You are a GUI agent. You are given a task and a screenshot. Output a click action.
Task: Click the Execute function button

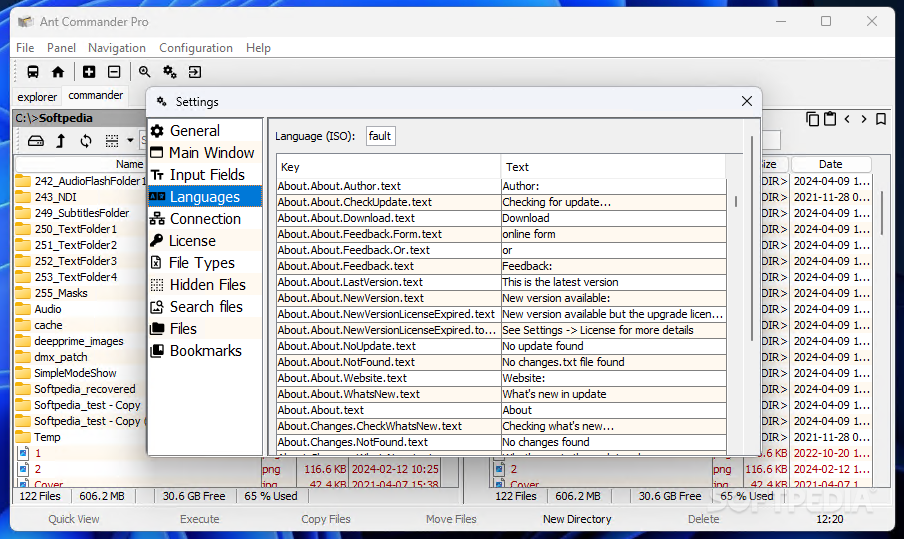199,519
